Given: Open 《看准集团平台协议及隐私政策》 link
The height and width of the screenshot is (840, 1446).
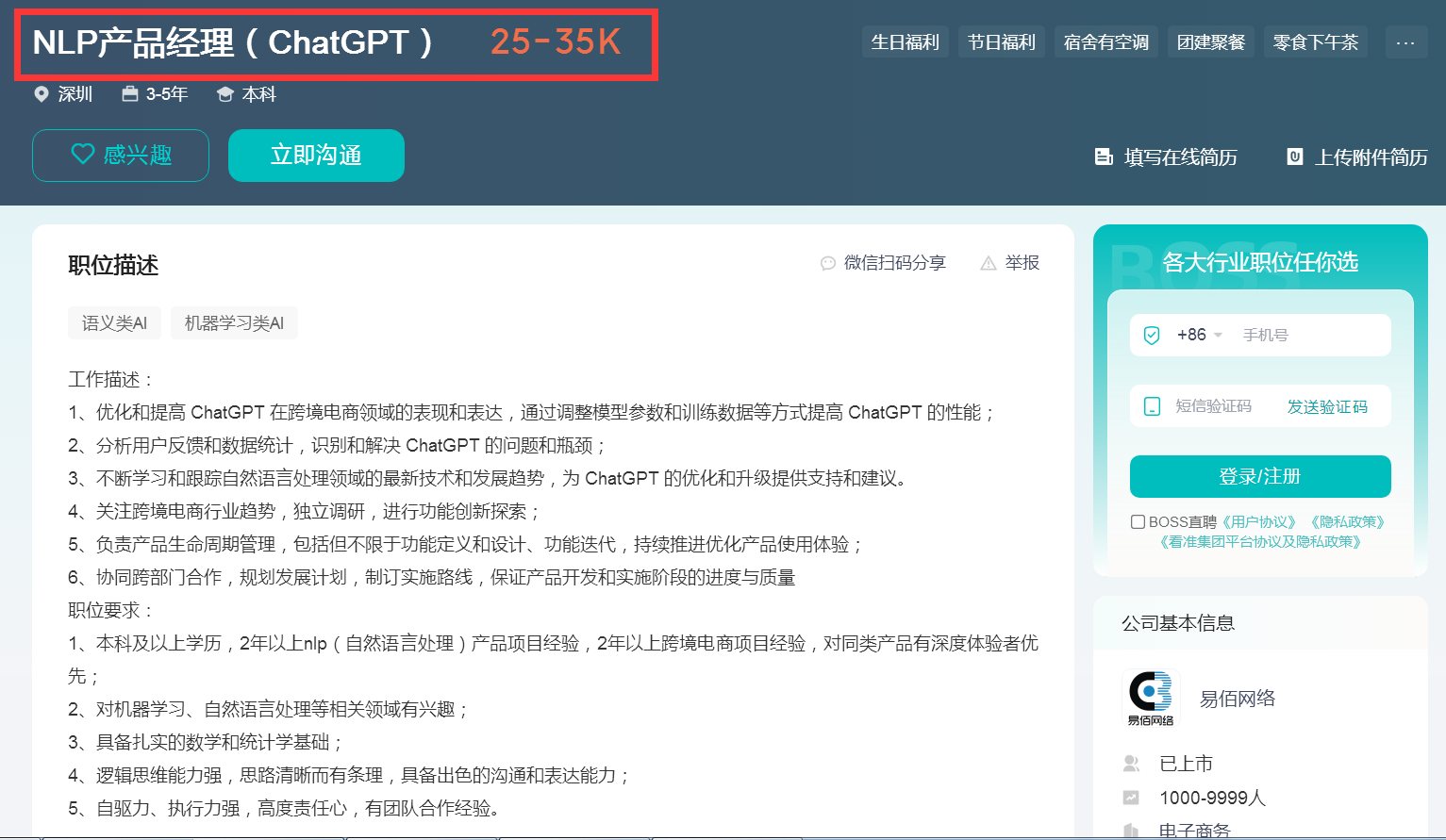Looking at the screenshot, I should pos(1260,541).
